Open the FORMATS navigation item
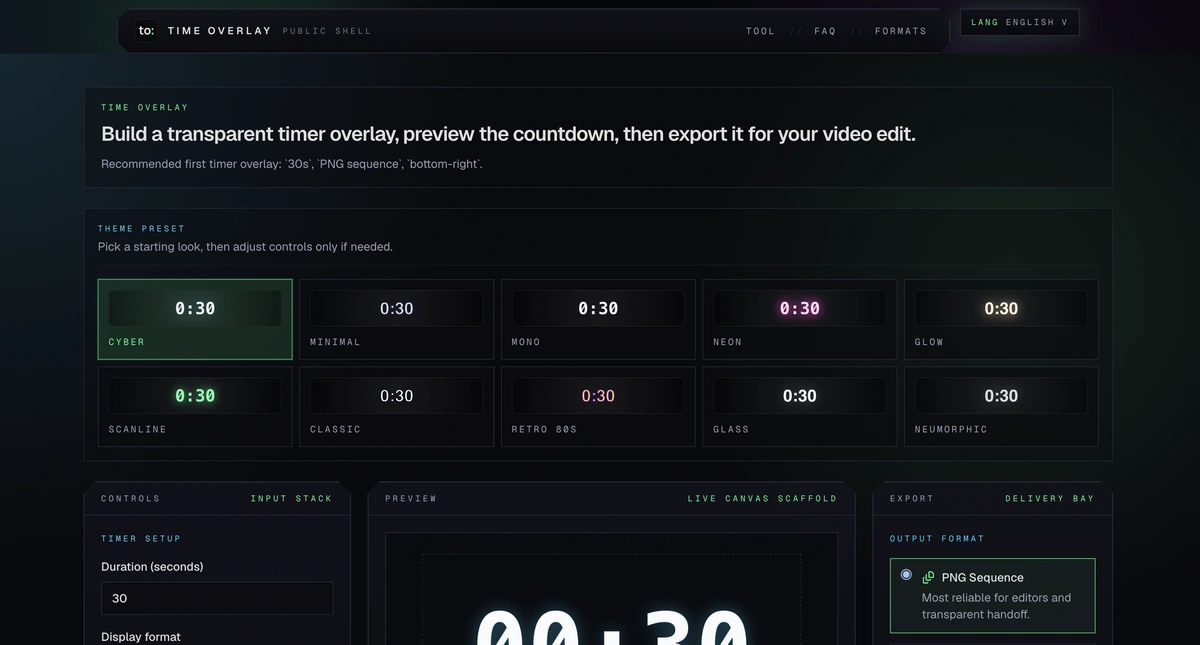 click(x=901, y=31)
